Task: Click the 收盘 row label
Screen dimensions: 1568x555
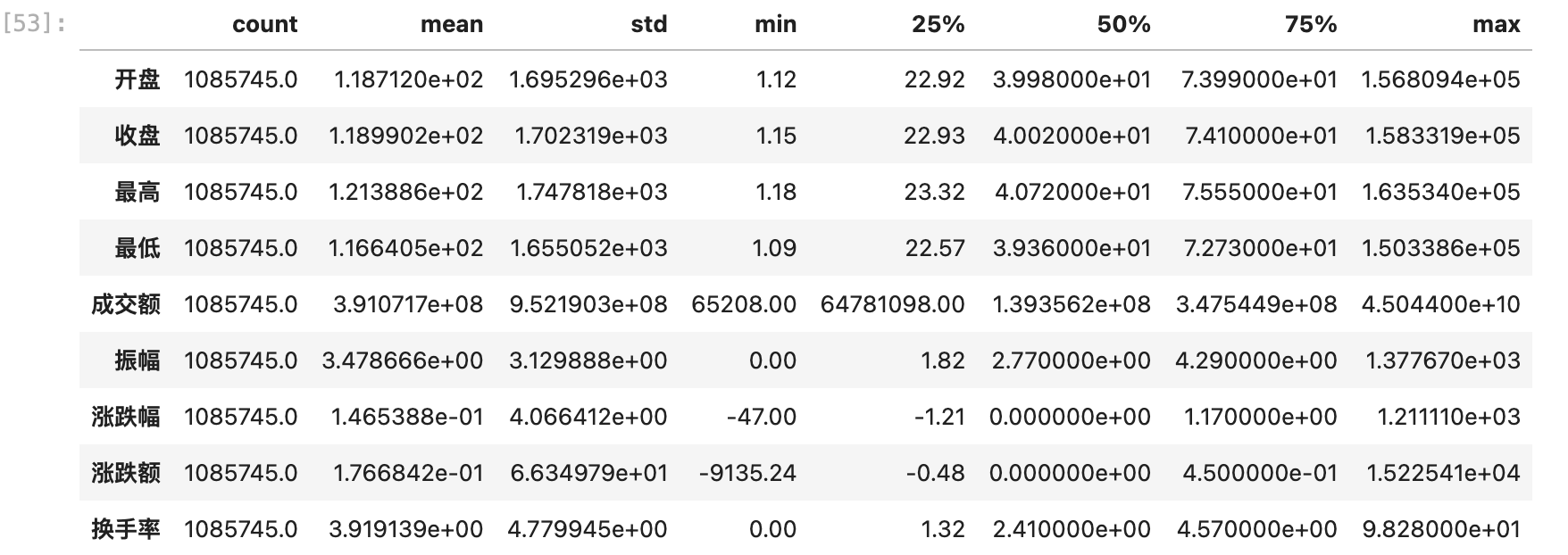Action: click(x=138, y=136)
